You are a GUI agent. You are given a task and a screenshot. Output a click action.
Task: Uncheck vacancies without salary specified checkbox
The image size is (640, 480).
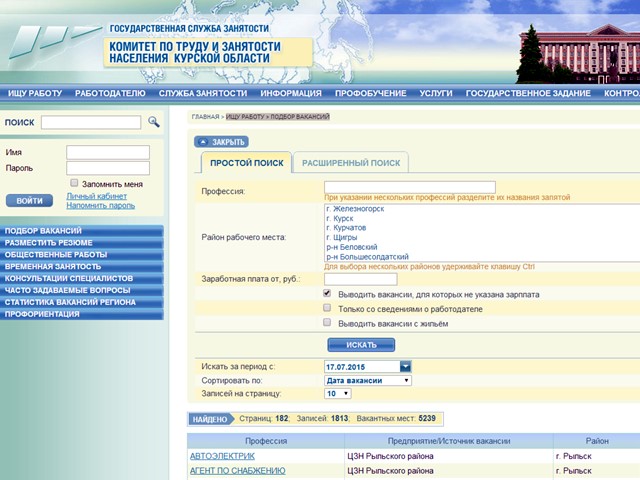point(327,293)
